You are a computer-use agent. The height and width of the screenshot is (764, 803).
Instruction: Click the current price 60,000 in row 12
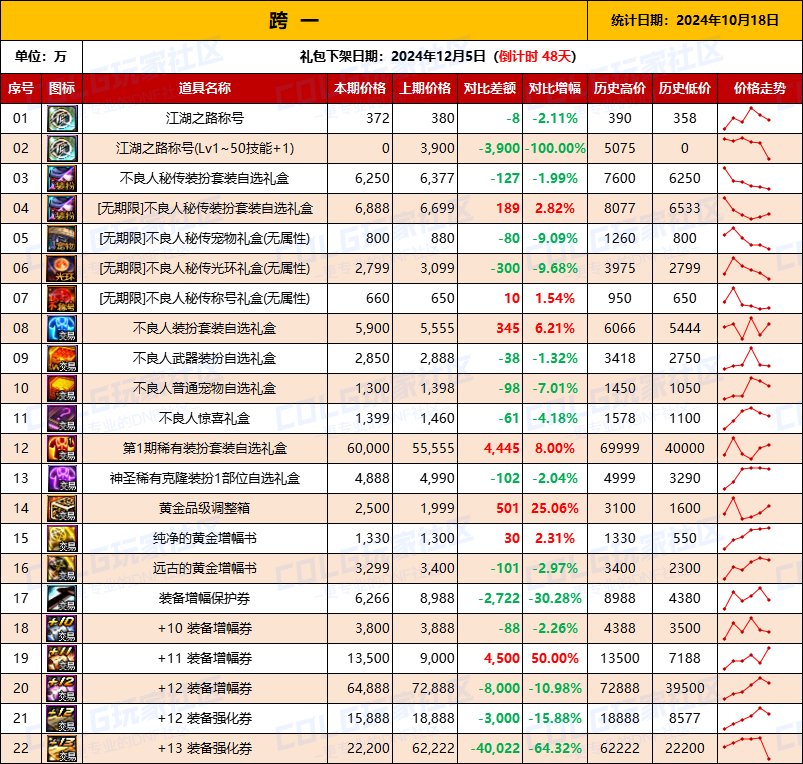pos(368,449)
